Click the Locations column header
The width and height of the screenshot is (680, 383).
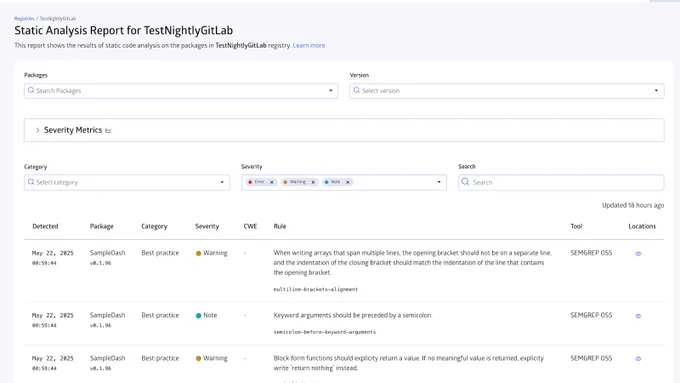click(x=642, y=226)
